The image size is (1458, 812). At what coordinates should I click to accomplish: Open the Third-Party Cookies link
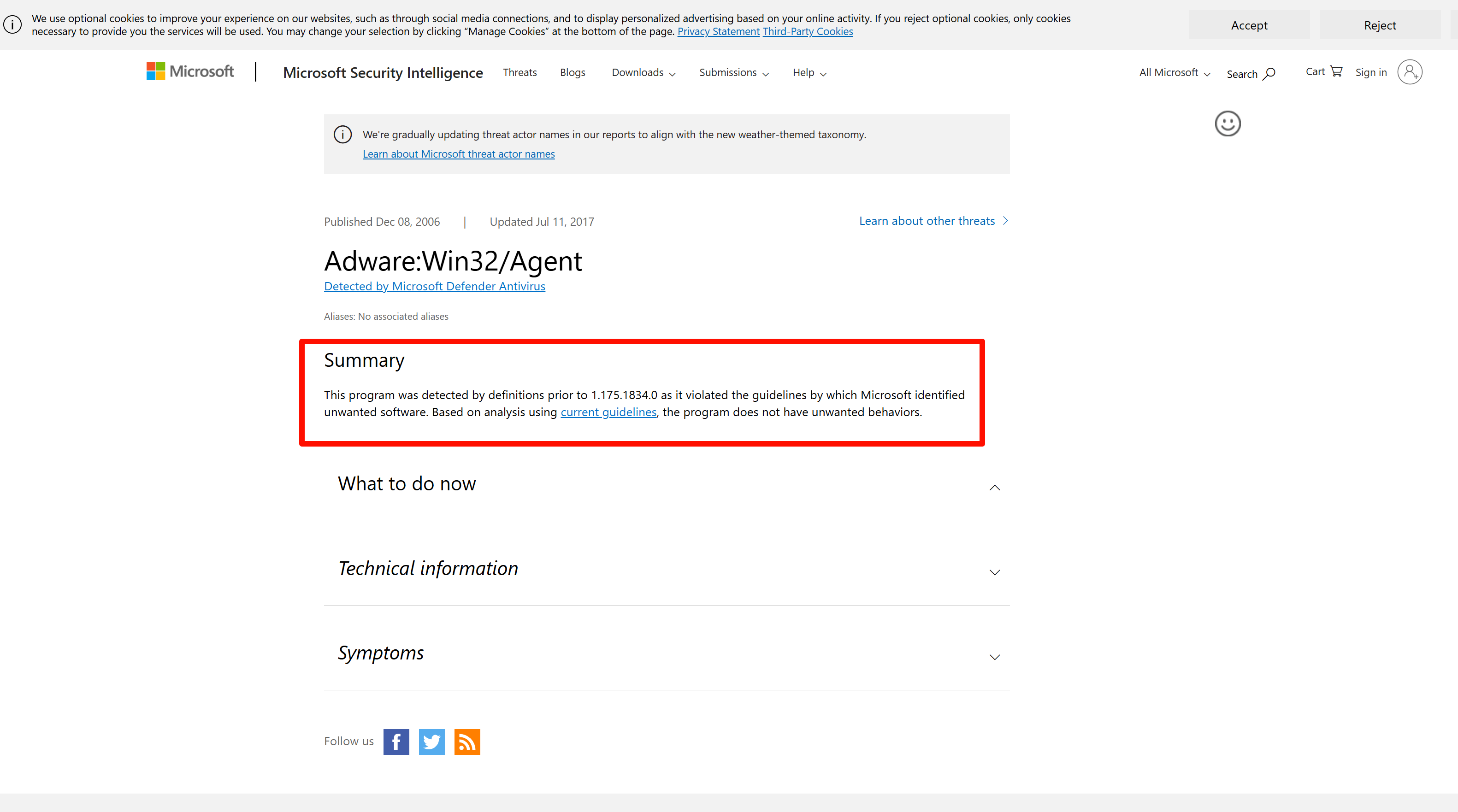pyautogui.click(x=808, y=32)
